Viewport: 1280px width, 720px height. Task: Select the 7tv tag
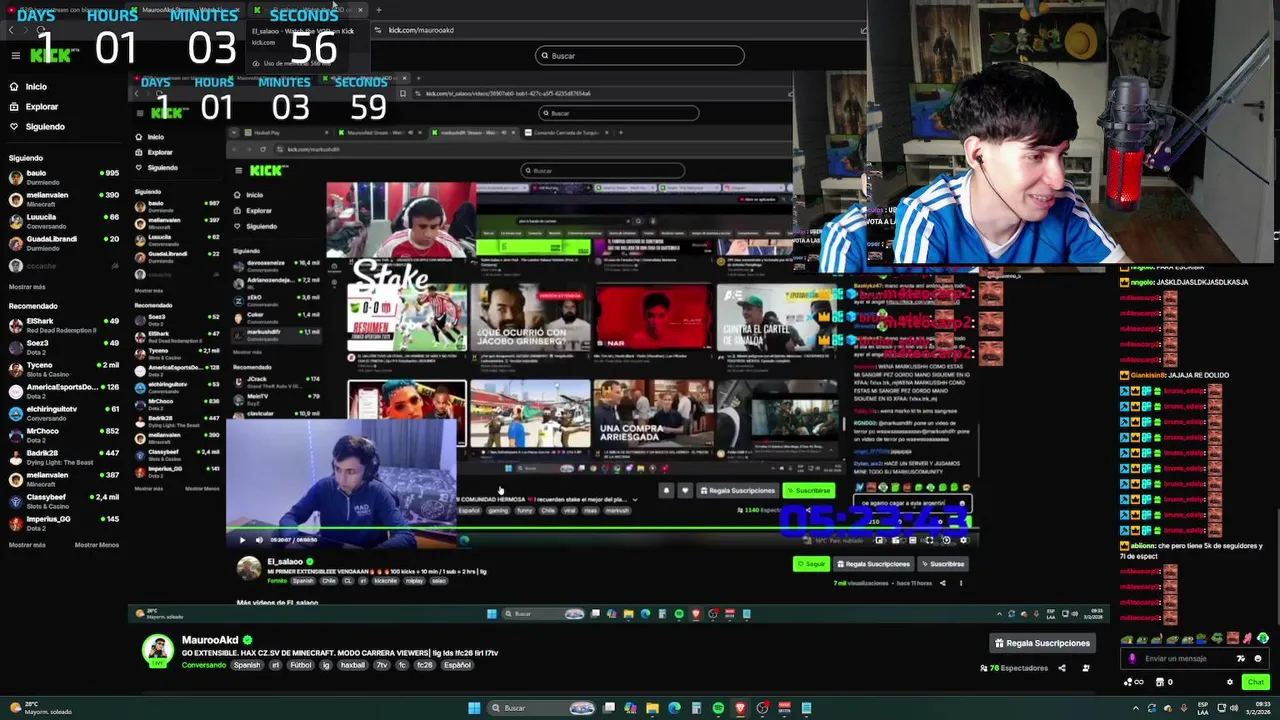(x=381, y=665)
